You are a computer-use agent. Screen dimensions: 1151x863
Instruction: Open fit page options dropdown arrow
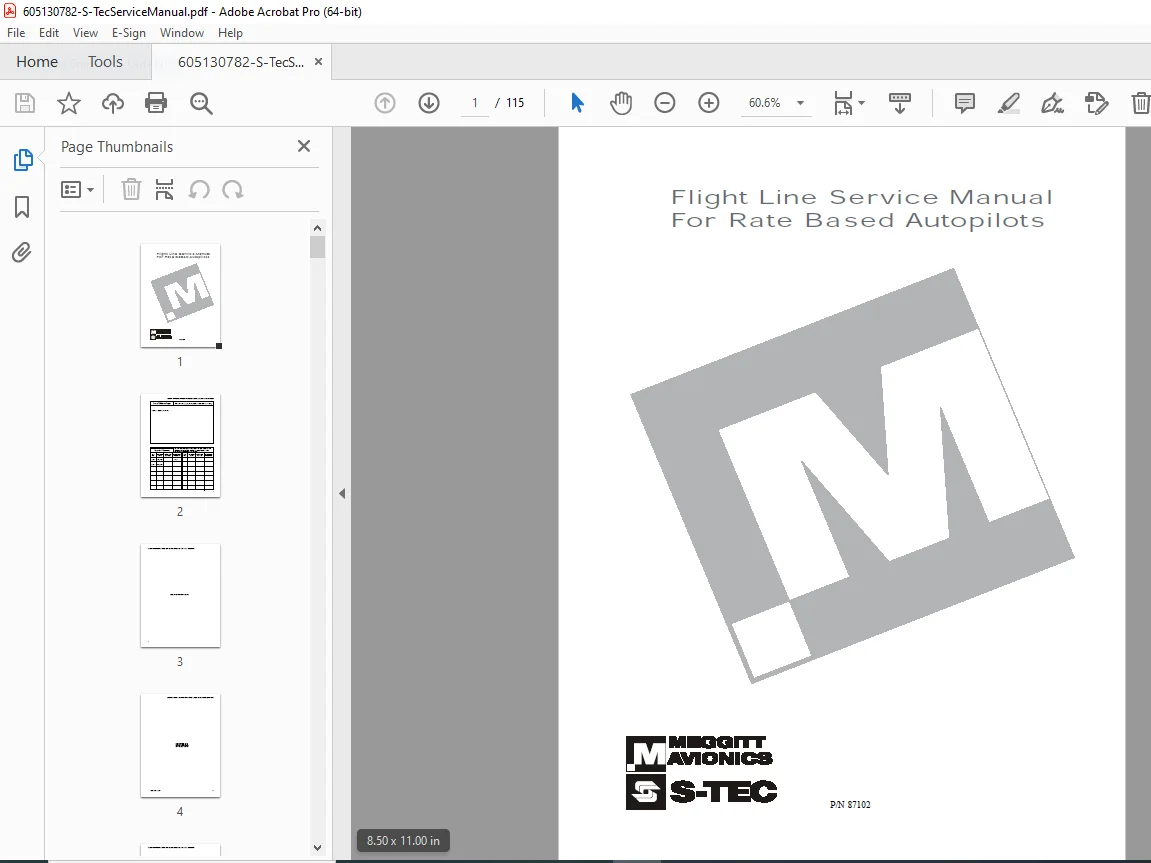click(x=862, y=103)
